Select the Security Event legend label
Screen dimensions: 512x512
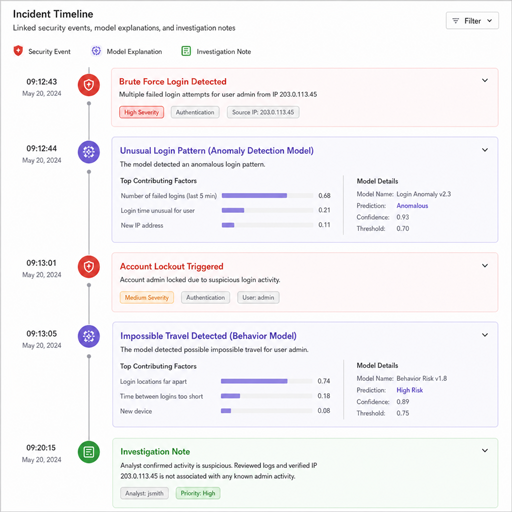(x=49, y=52)
